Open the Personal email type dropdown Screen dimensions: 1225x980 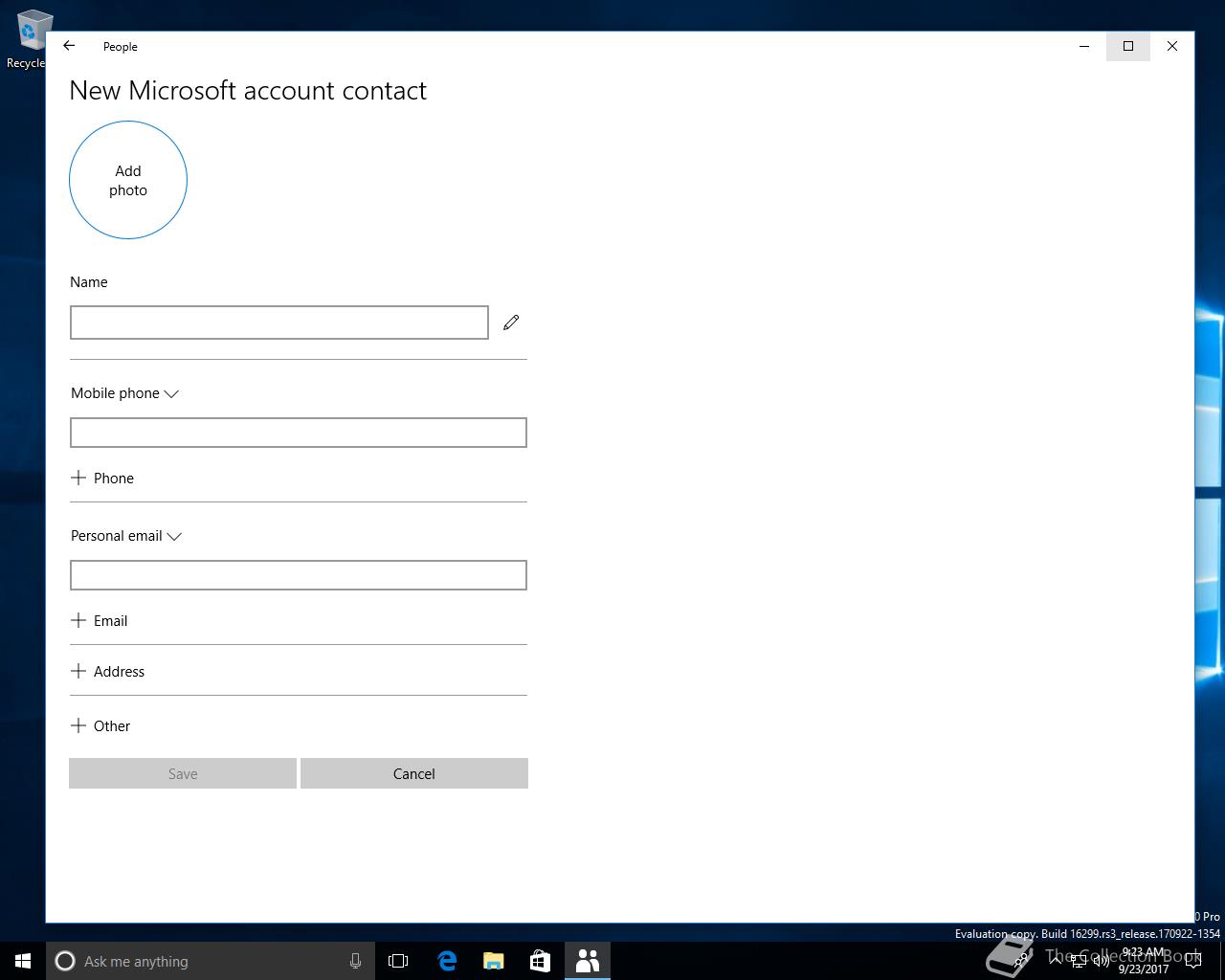coord(126,536)
